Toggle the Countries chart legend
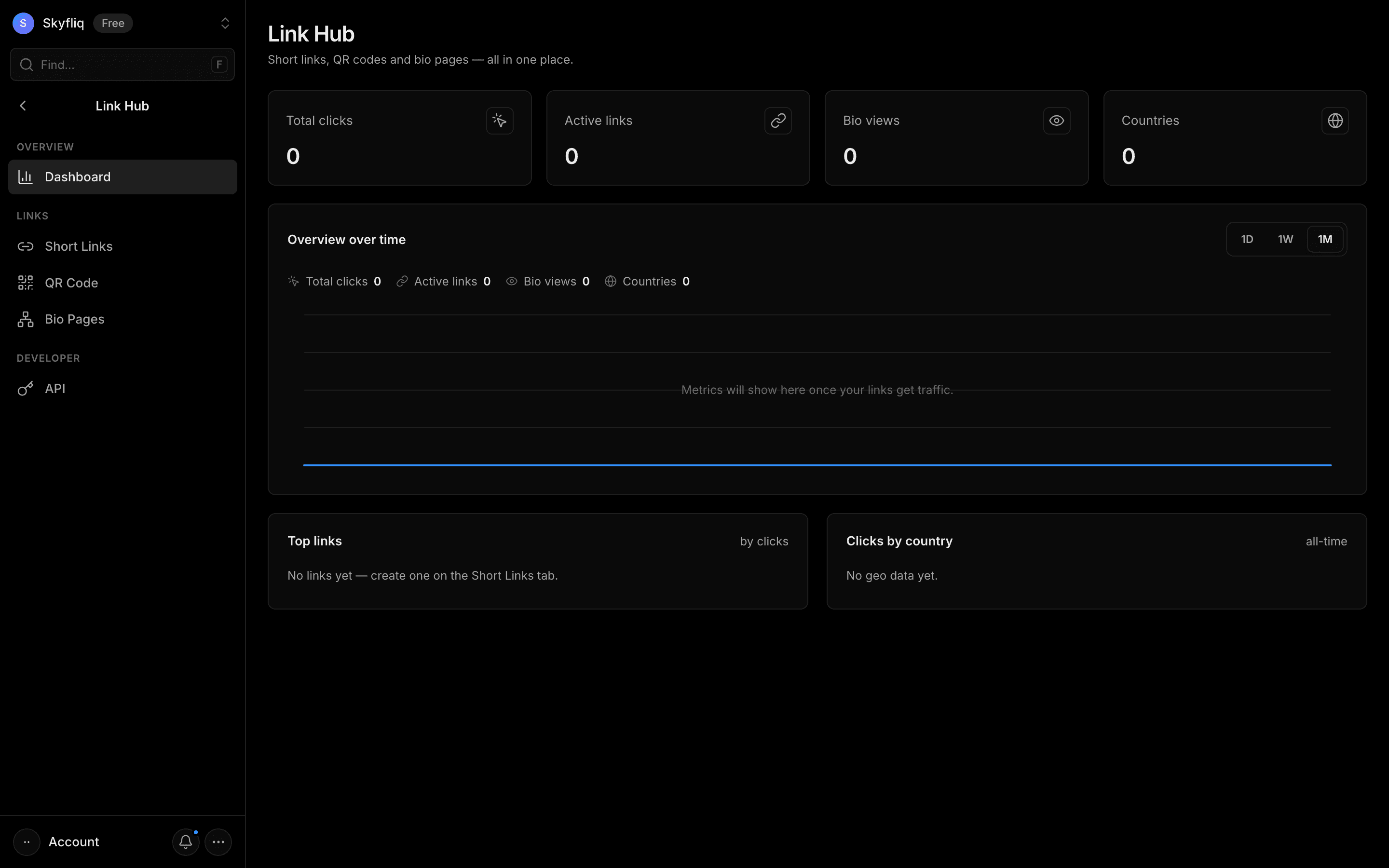Image resolution: width=1389 pixels, height=868 pixels. (647, 281)
